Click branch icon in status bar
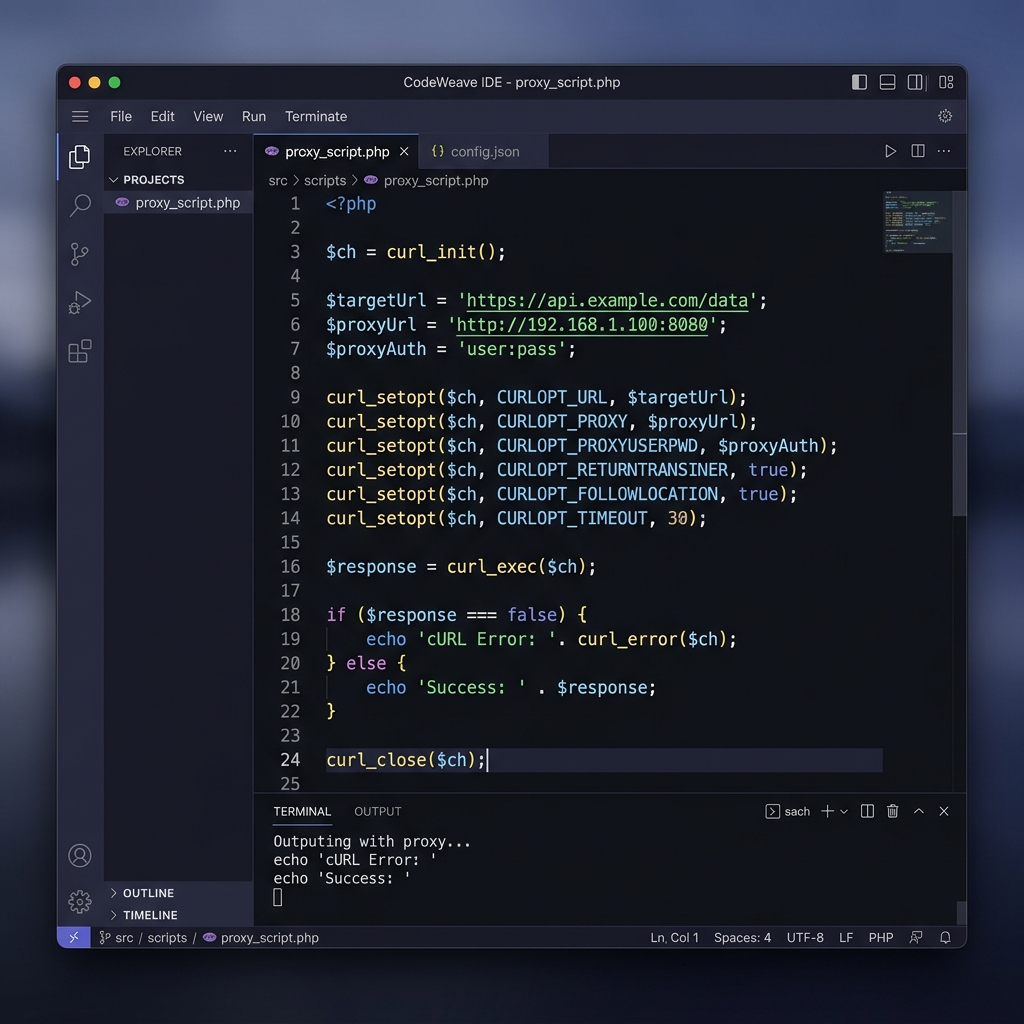Image resolution: width=1024 pixels, height=1024 pixels. (104, 938)
